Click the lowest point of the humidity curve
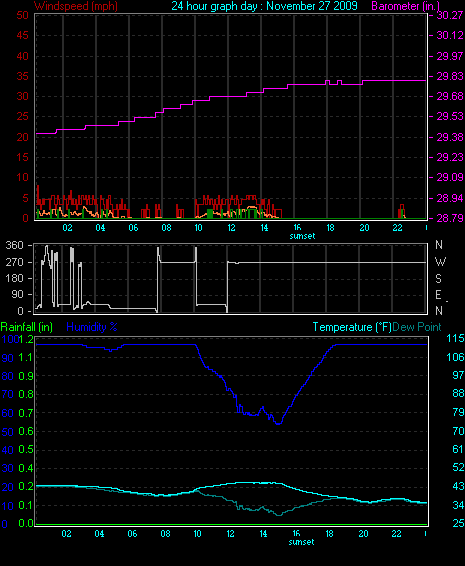Image resolution: width=465 pixels, height=566 pixels. (278, 423)
